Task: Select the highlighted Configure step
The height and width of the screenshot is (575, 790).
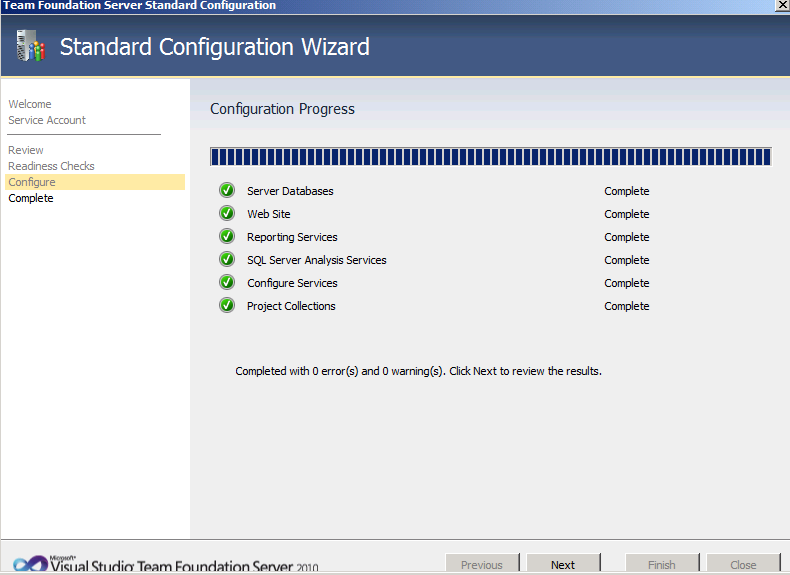Action: [x=95, y=182]
